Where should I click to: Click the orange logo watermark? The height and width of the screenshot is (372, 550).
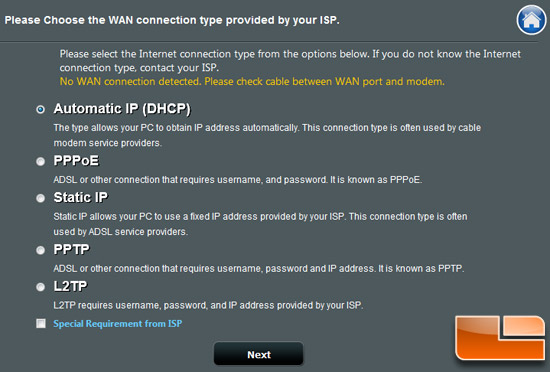pyautogui.click(x=500, y=337)
